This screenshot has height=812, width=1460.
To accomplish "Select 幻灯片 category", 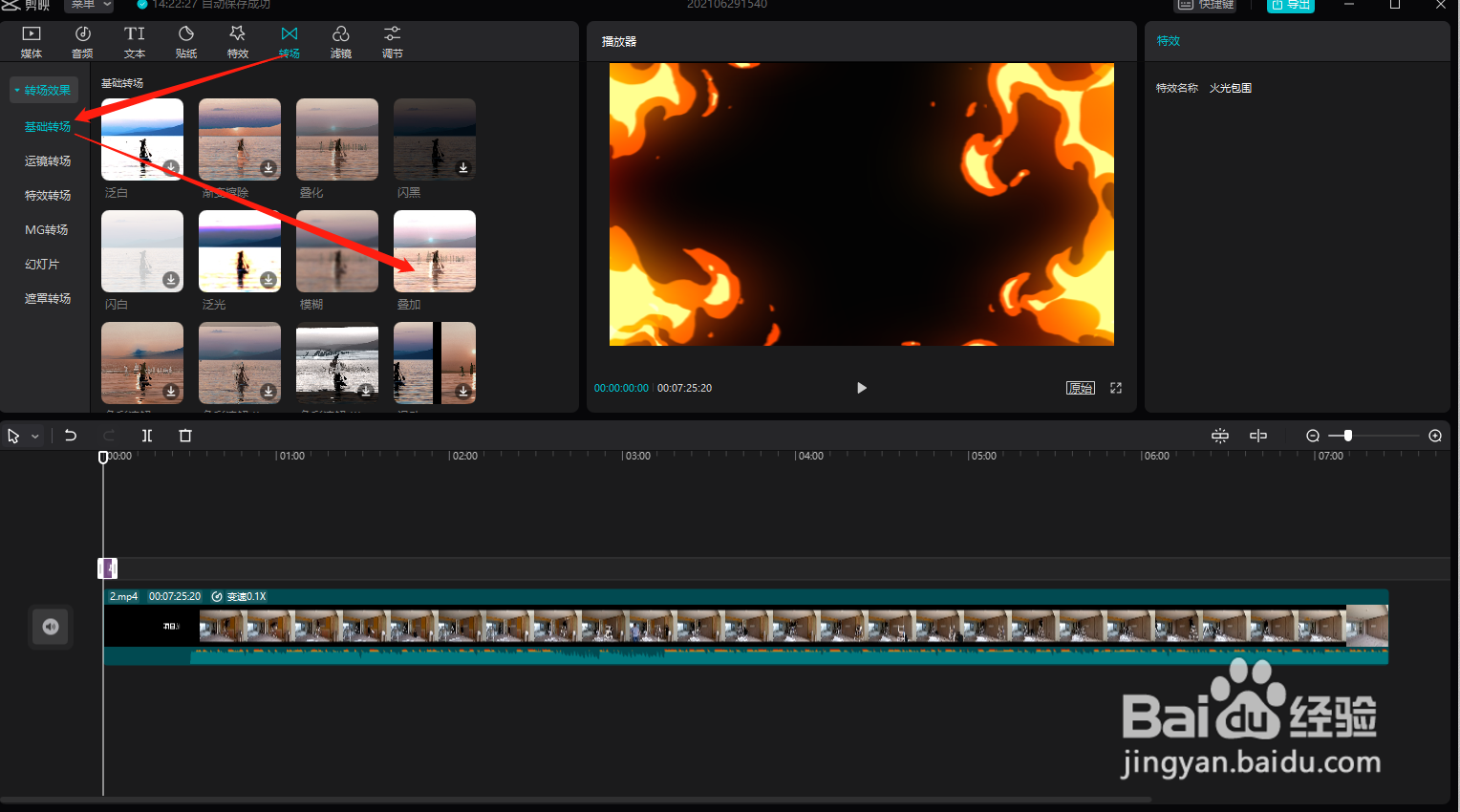I will 42,264.
